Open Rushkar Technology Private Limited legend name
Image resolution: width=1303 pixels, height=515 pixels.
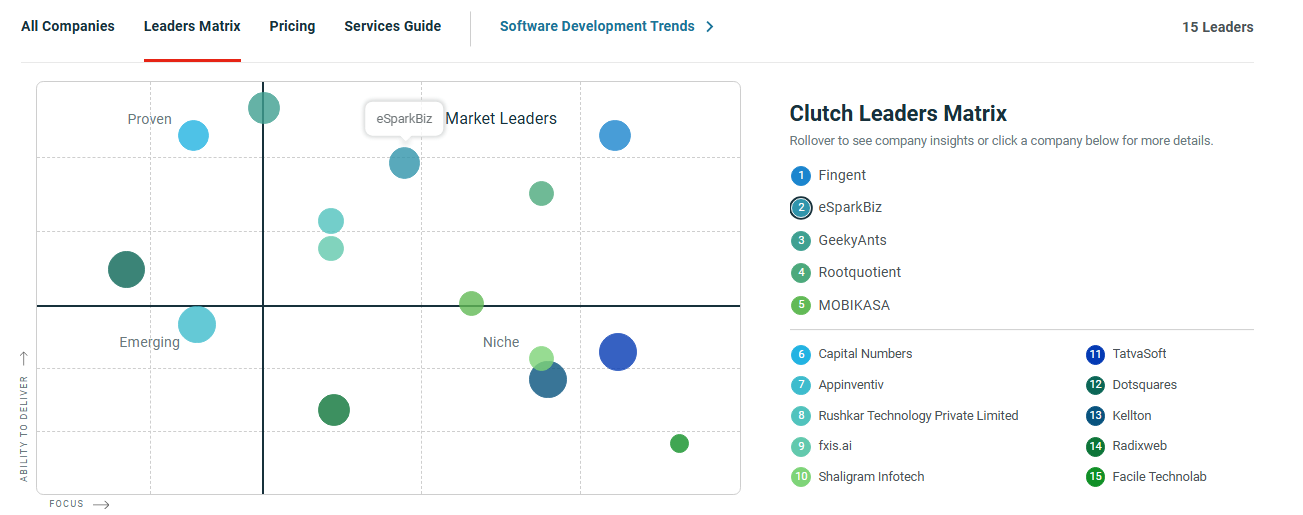(918, 416)
